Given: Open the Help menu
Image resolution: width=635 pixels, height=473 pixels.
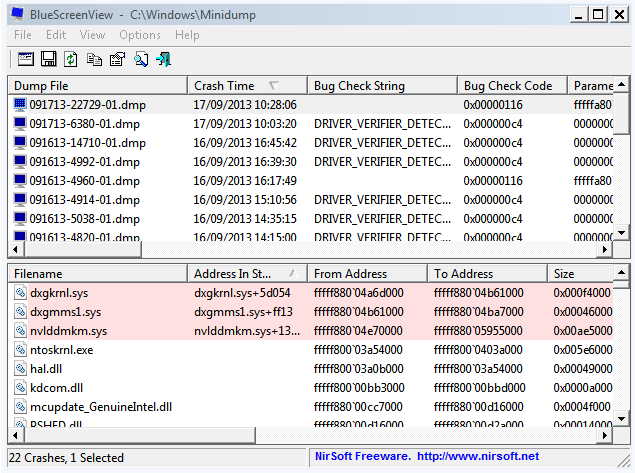Looking at the screenshot, I should (187, 35).
